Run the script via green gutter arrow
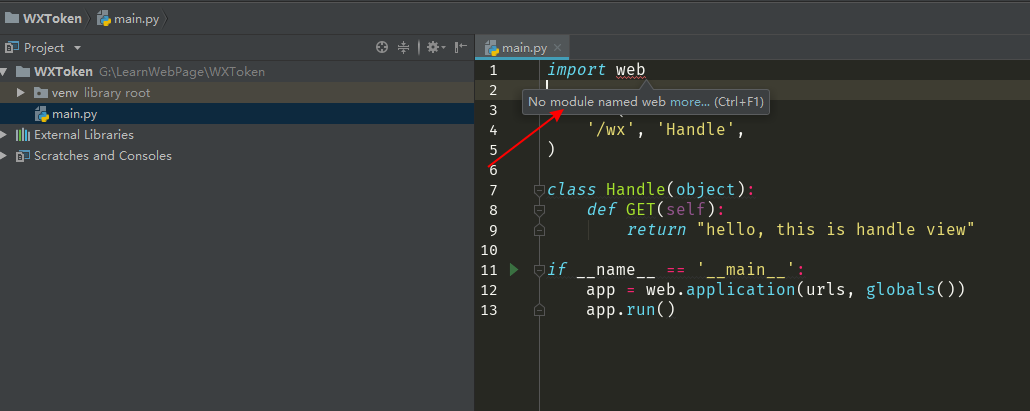 (514, 269)
